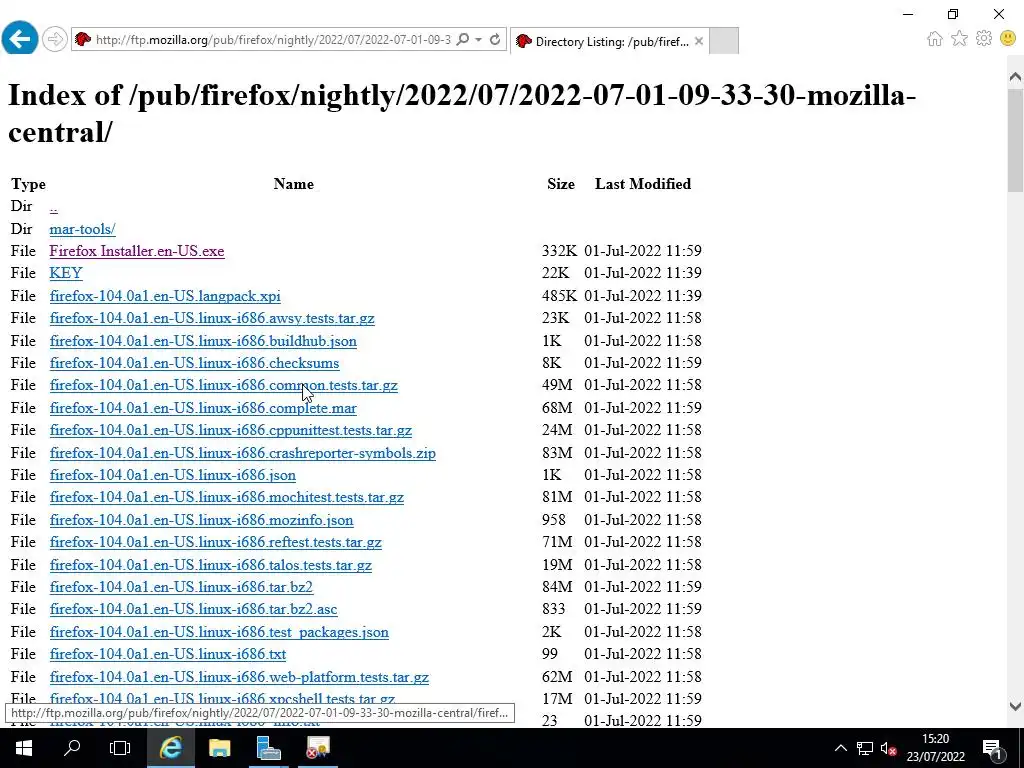This screenshot has height=768, width=1024.
Task: Open the parent directory '..' link
Action: point(54,207)
